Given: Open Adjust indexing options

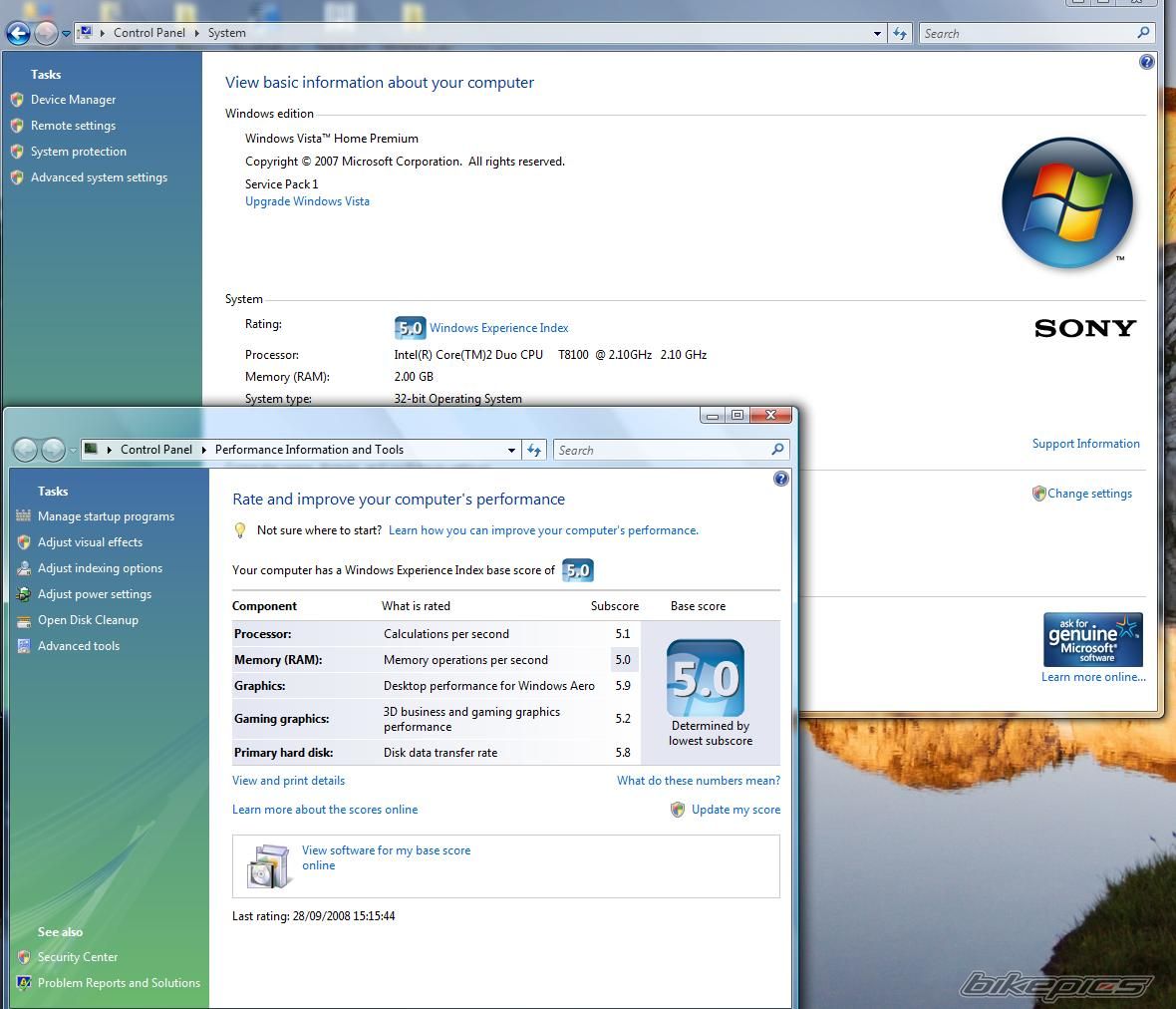Looking at the screenshot, I should pos(100,568).
